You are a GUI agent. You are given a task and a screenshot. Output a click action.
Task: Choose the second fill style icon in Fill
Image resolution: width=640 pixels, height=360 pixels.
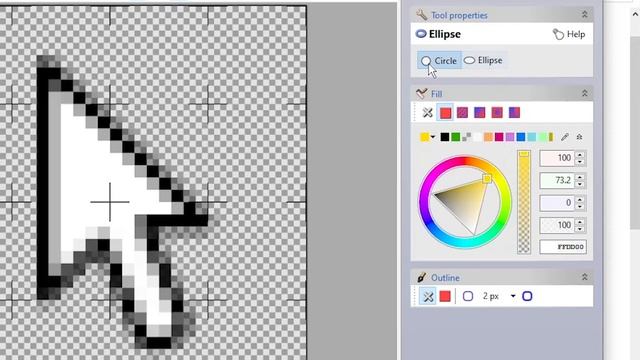(462, 113)
